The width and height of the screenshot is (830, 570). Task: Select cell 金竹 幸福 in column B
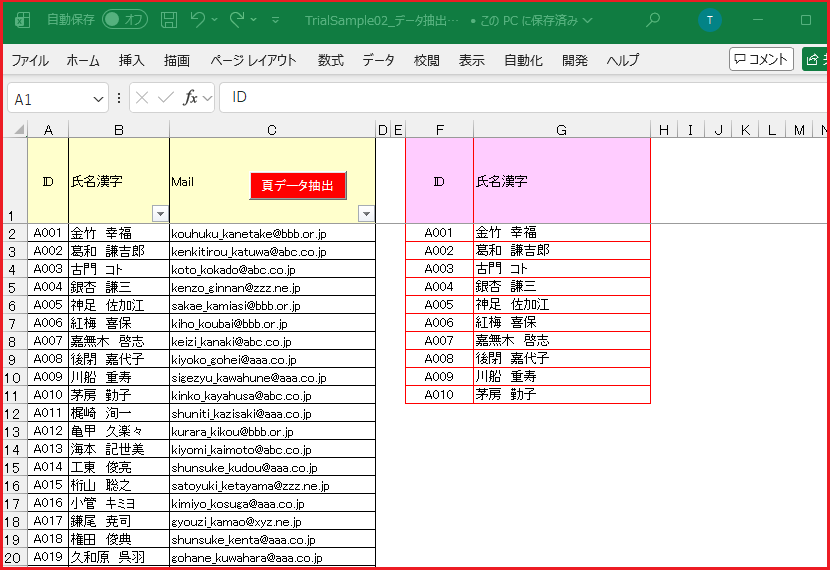[x=119, y=233]
